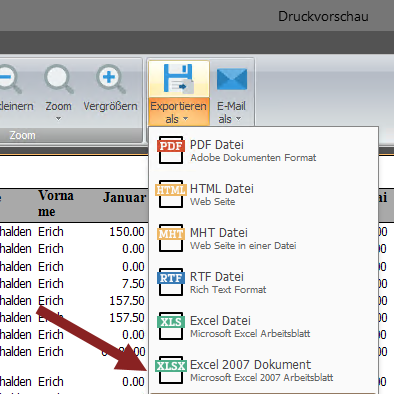Expand the Exportieren als dropdown arrow
This screenshot has height=394, width=394.
click(x=186, y=119)
